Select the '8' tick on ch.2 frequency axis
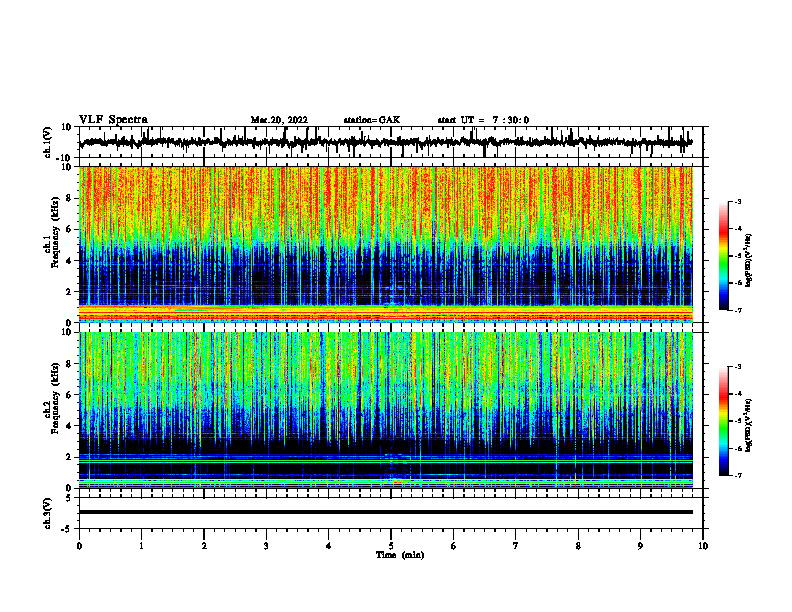The width and height of the screenshot is (792, 612). [x=69, y=364]
